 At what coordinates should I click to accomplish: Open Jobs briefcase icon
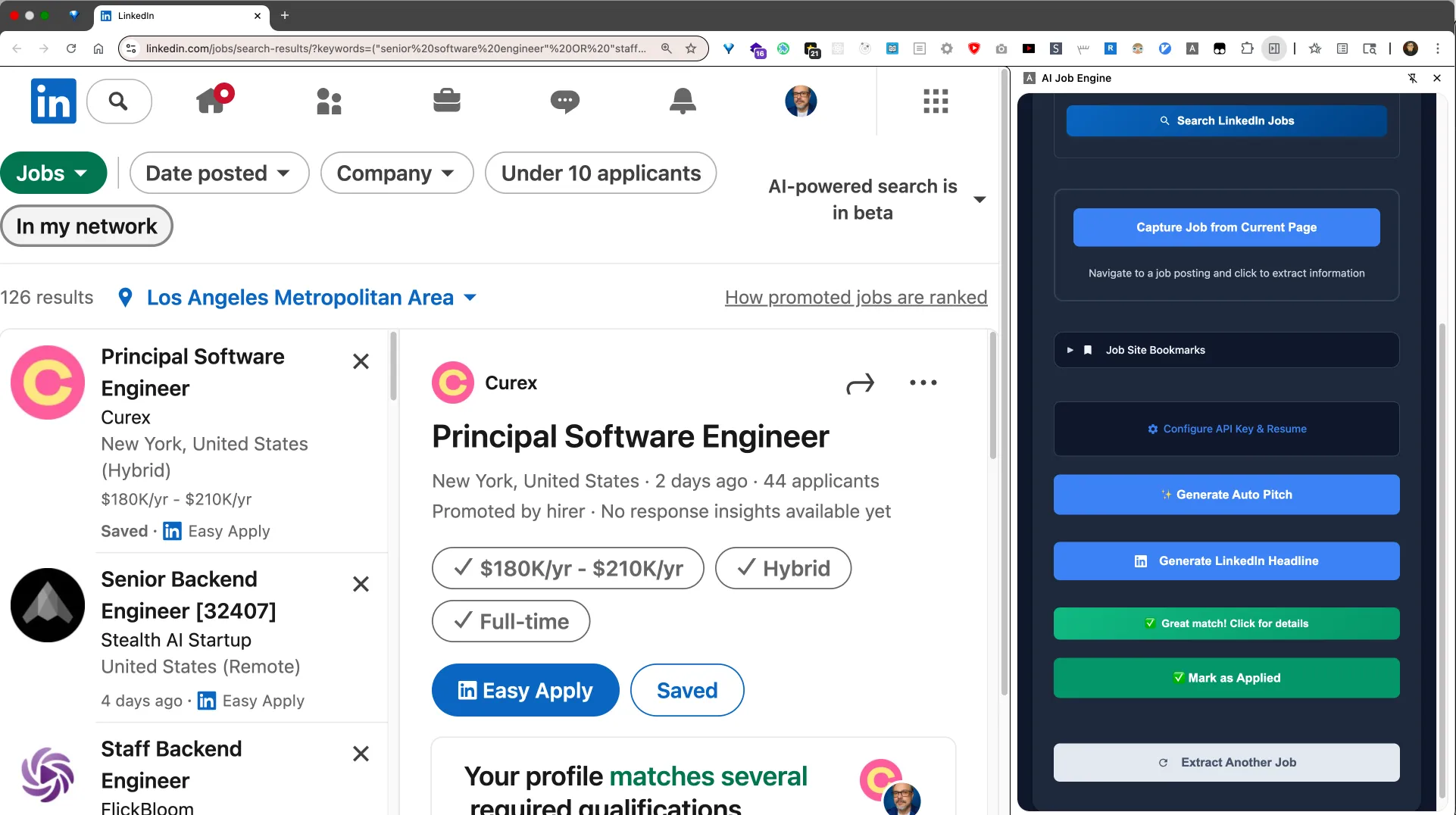click(x=447, y=101)
